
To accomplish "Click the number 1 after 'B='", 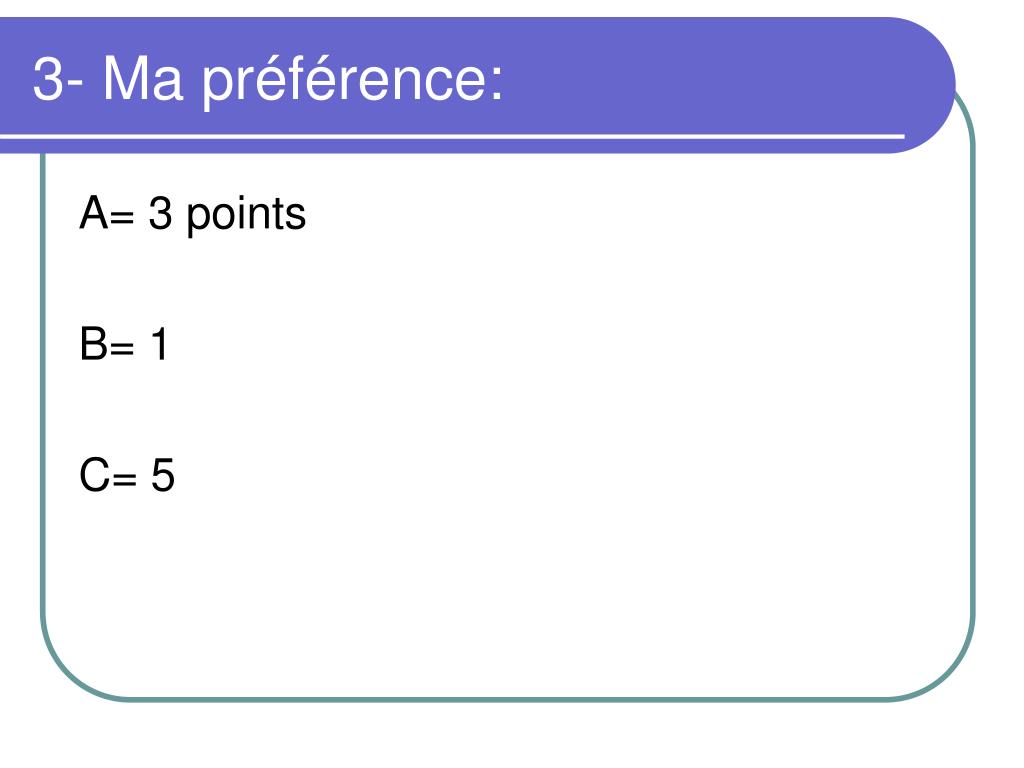I will [x=160, y=344].
